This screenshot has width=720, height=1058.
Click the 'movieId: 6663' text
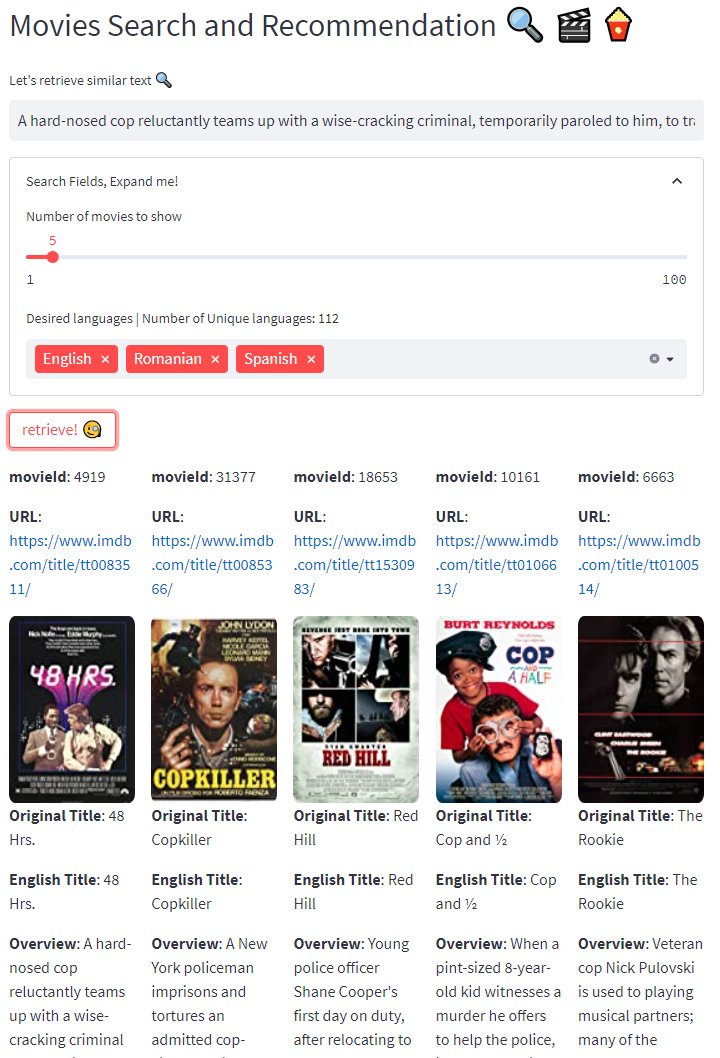tap(626, 477)
